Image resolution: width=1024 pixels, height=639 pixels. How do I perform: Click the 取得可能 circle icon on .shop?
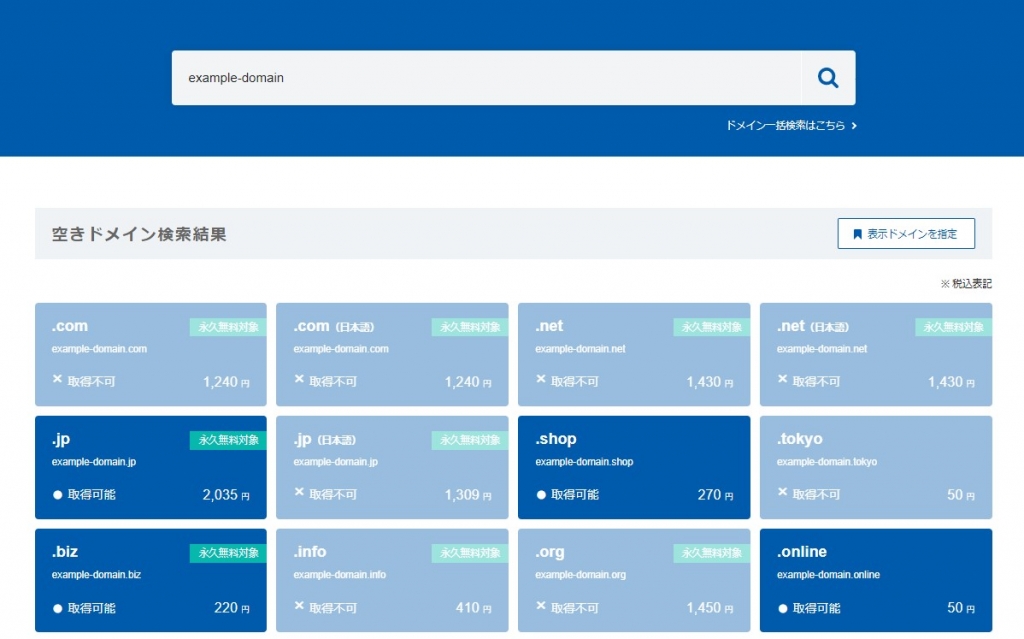pos(541,495)
